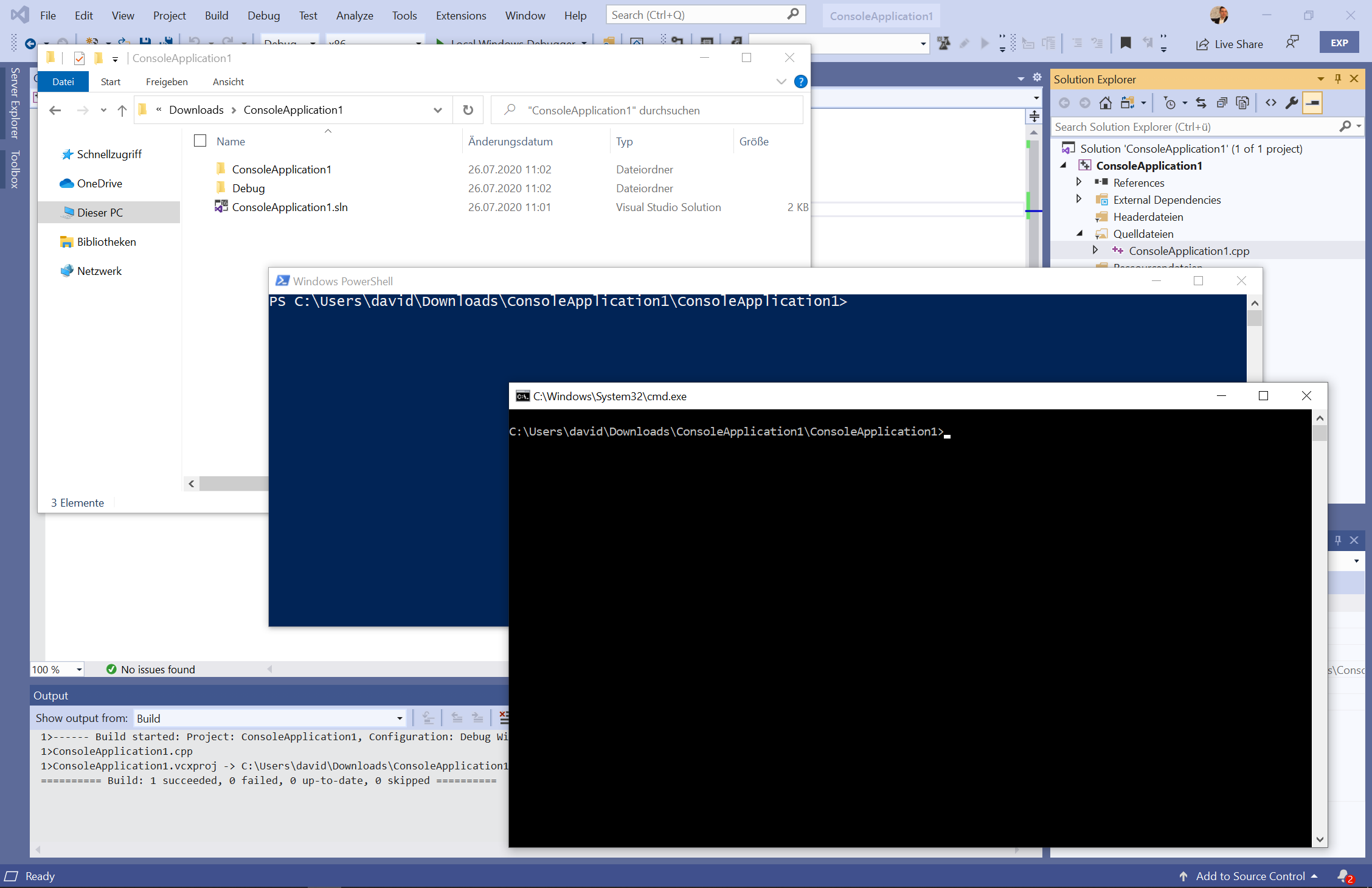Click the Properties checkmark icon in Explorer title bar

coord(79,58)
